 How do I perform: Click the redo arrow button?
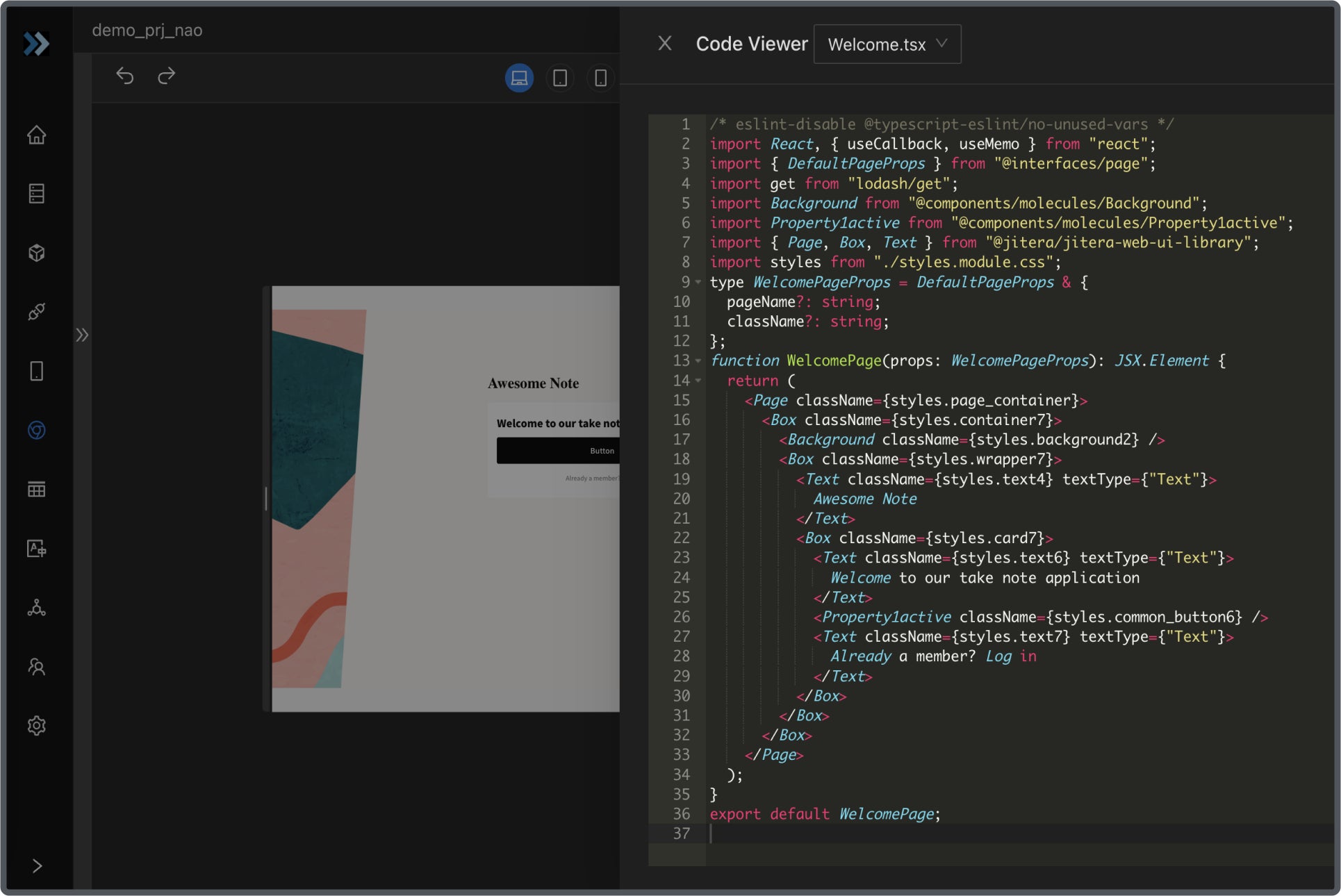pyautogui.click(x=167, y=76)
